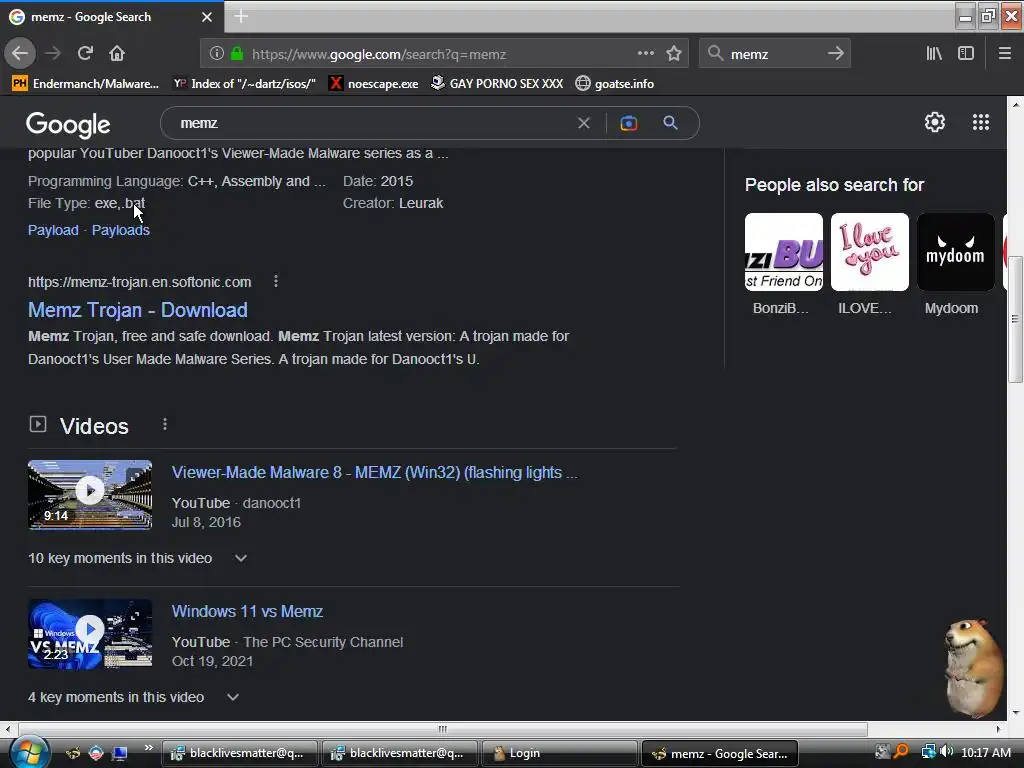Search by image with camera icon

(x=628, y=123)
